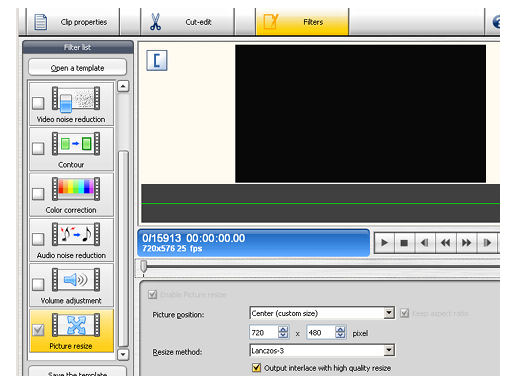This screenshot has width=516, height=384.
Task: Click filter list scroll down arrow
Action: [x=123, y=354]
